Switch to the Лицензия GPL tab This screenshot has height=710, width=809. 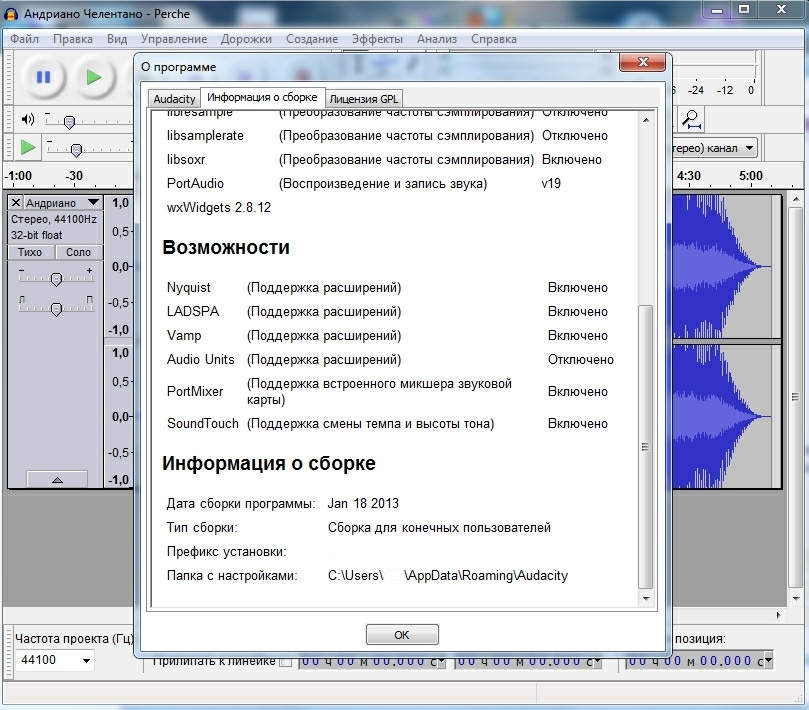(364, 99)
